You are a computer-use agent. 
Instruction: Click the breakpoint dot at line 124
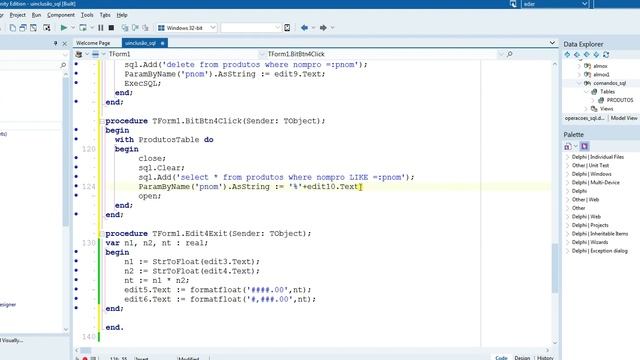pyautogui.click(x=76, y=187)
